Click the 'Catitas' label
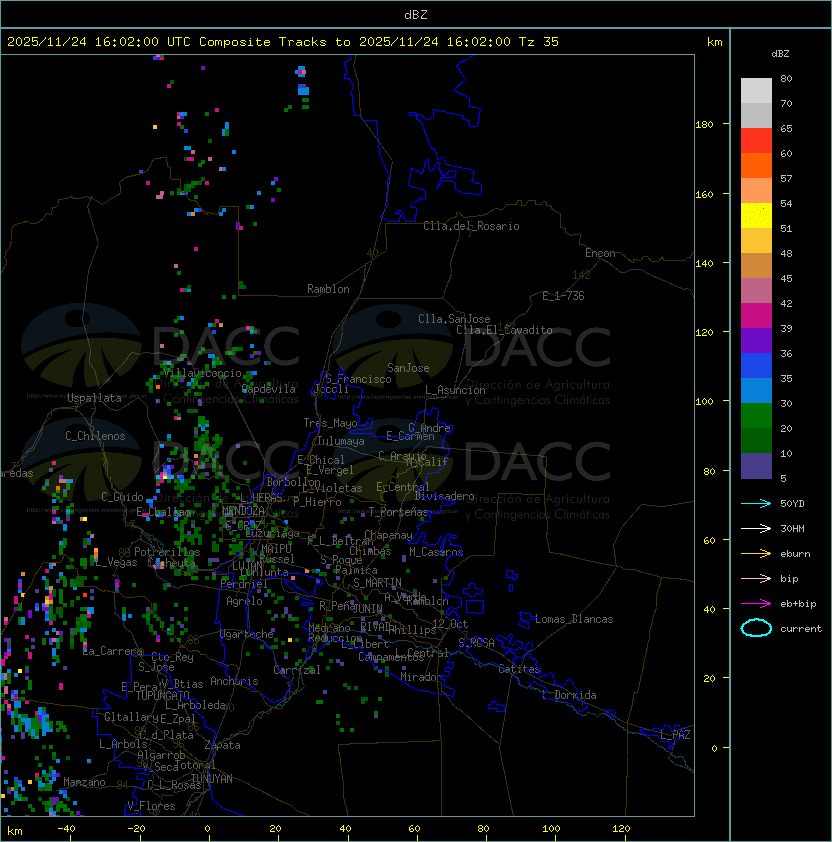Image resolution: width=832 pixels, height=842 pixels. pyautogui.click(x=519, y=670)
